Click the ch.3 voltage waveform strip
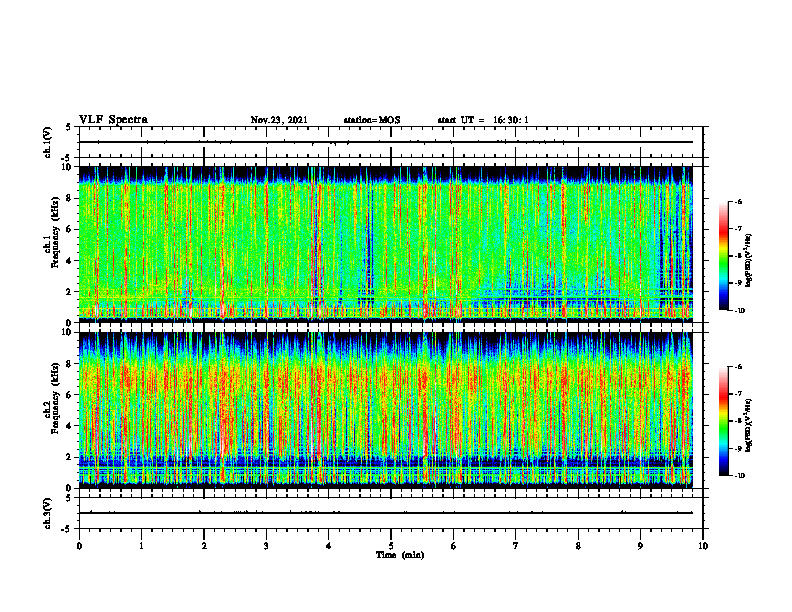 point(391,513)
